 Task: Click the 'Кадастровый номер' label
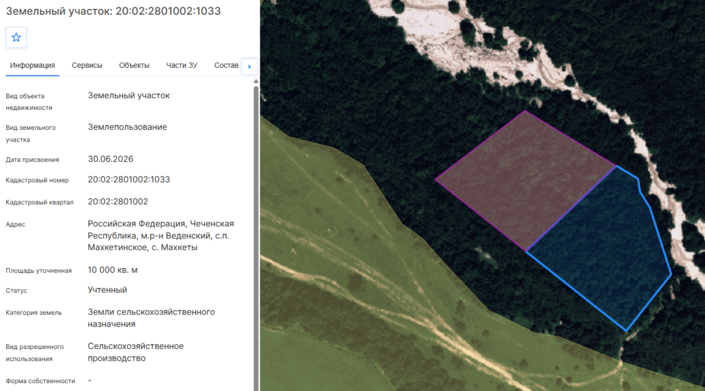[x=37, y=180]
